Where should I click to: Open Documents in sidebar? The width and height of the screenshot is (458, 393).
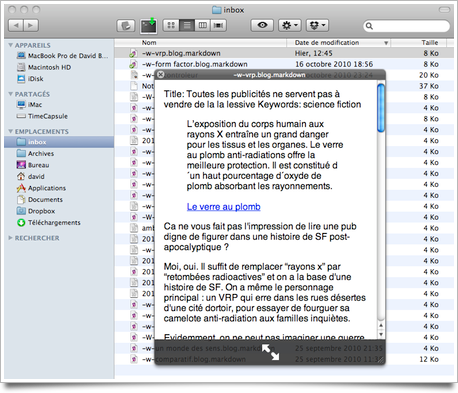(x=59, y=200)
